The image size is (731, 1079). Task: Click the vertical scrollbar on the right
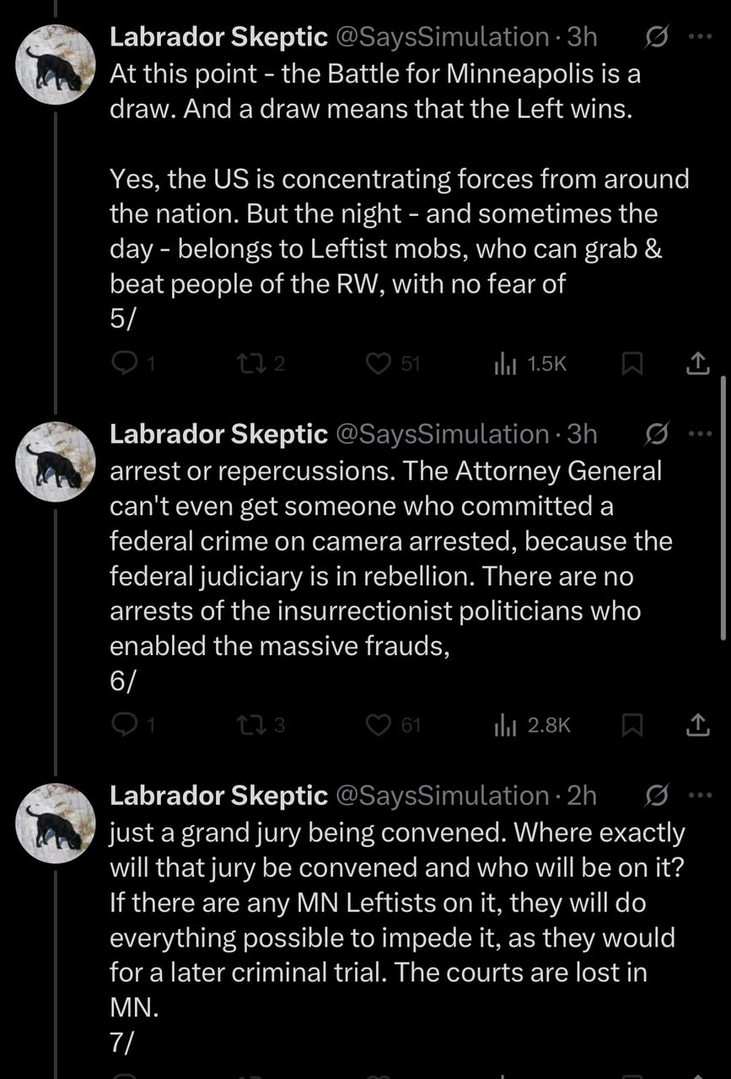click(723, 508)
